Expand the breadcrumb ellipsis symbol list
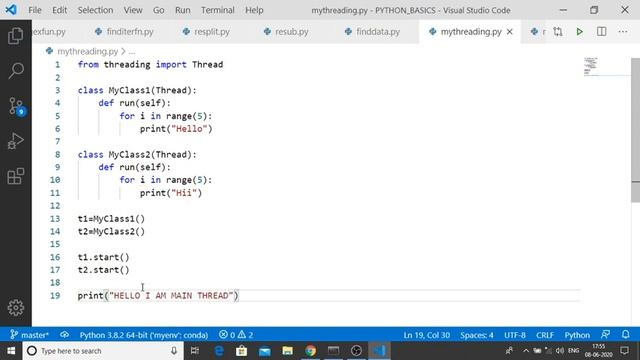 [x=132, y=52]
